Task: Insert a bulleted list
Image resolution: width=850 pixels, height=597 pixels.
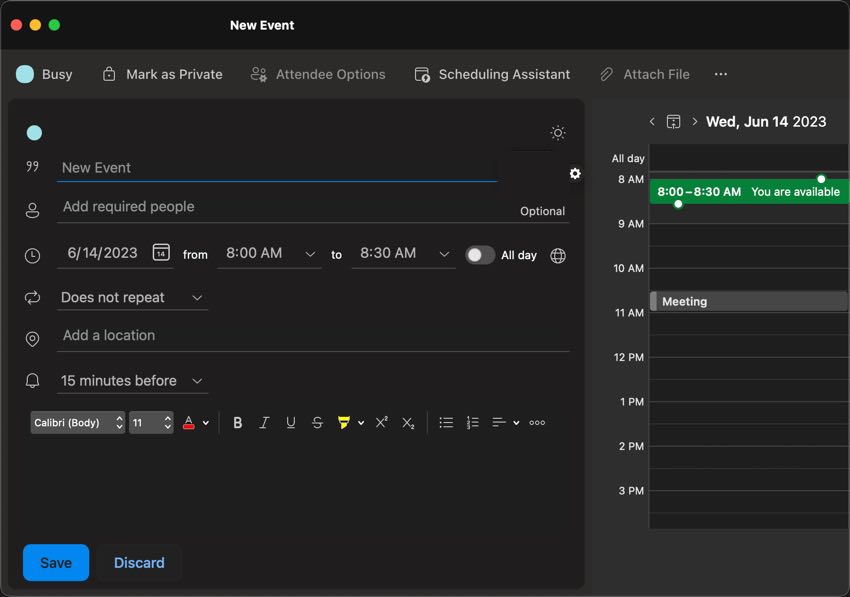Action: click(446, 423)
